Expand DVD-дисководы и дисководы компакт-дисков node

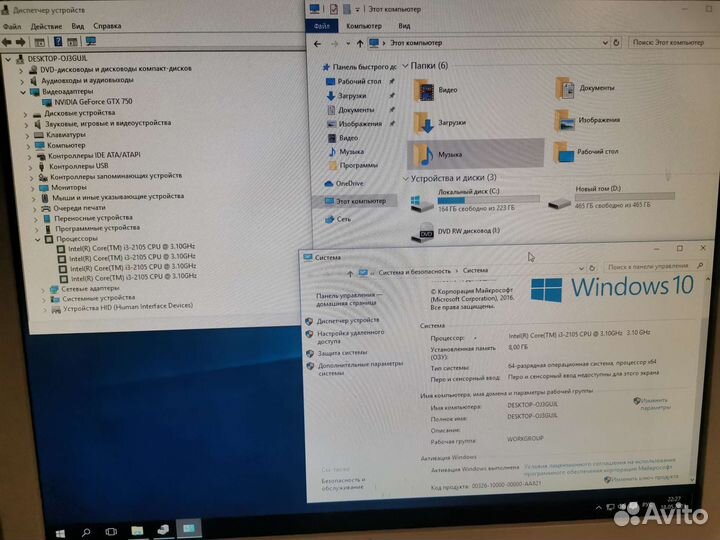tap(21, 70)
